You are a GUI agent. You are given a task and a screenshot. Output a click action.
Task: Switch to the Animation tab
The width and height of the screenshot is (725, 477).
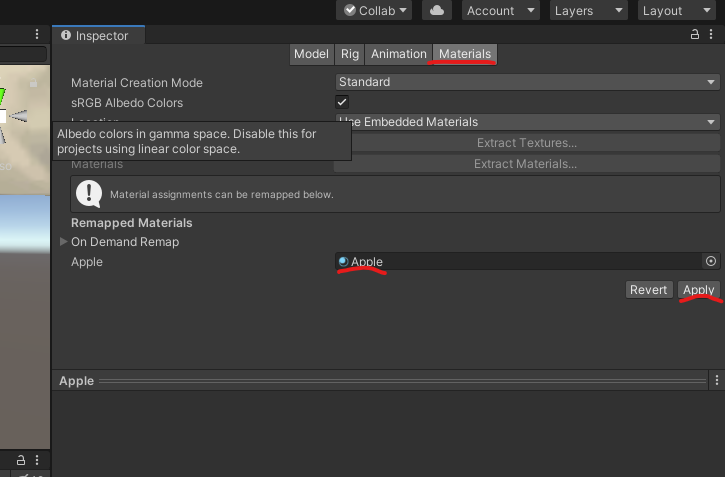(x=399, y=54)
